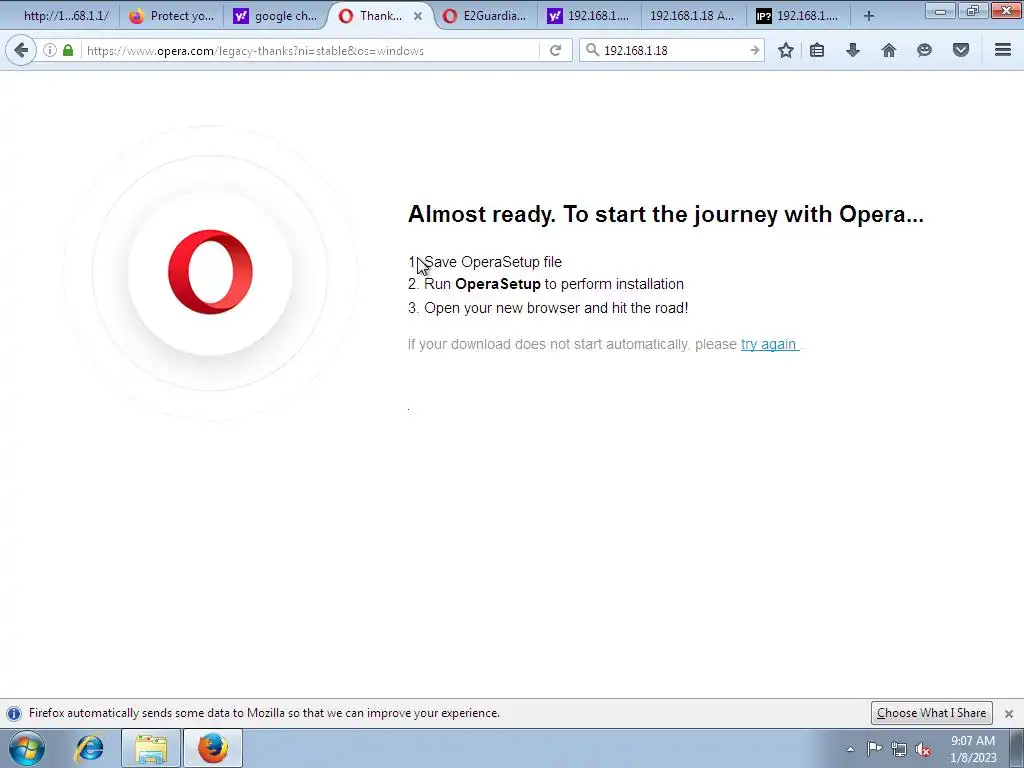Select the Yahoo 192.168.1... tab
The width and height of the screenshot is (1024, 768).
(588, 16)
